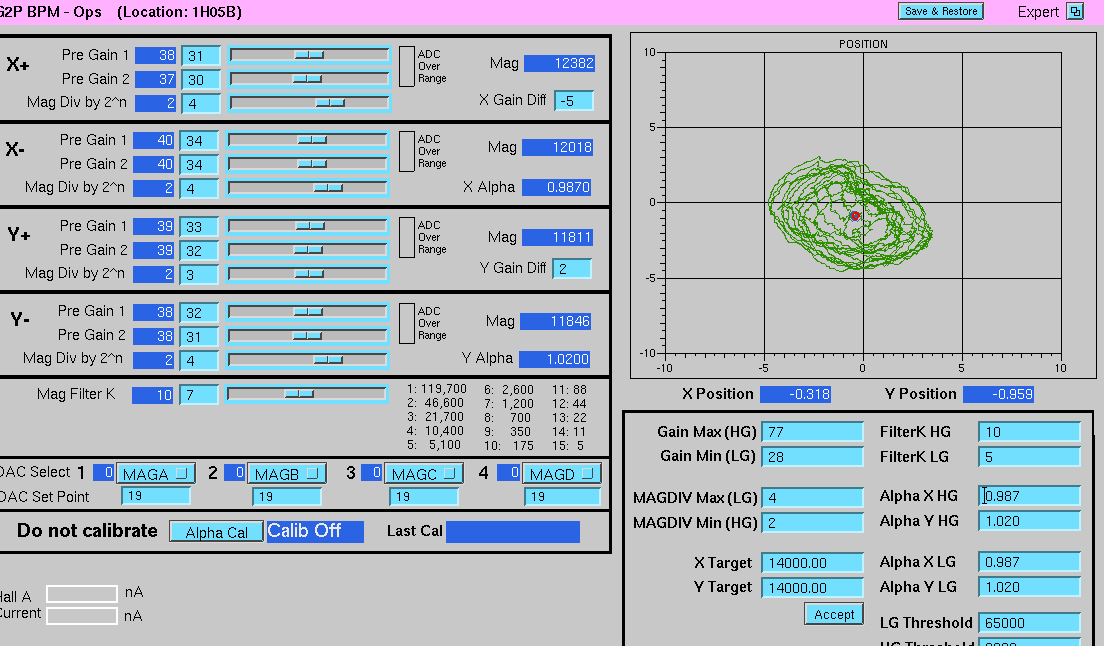Edit the Alpha Y LG field
This screenshot has width=1104, height=646.
[1029, 587]
